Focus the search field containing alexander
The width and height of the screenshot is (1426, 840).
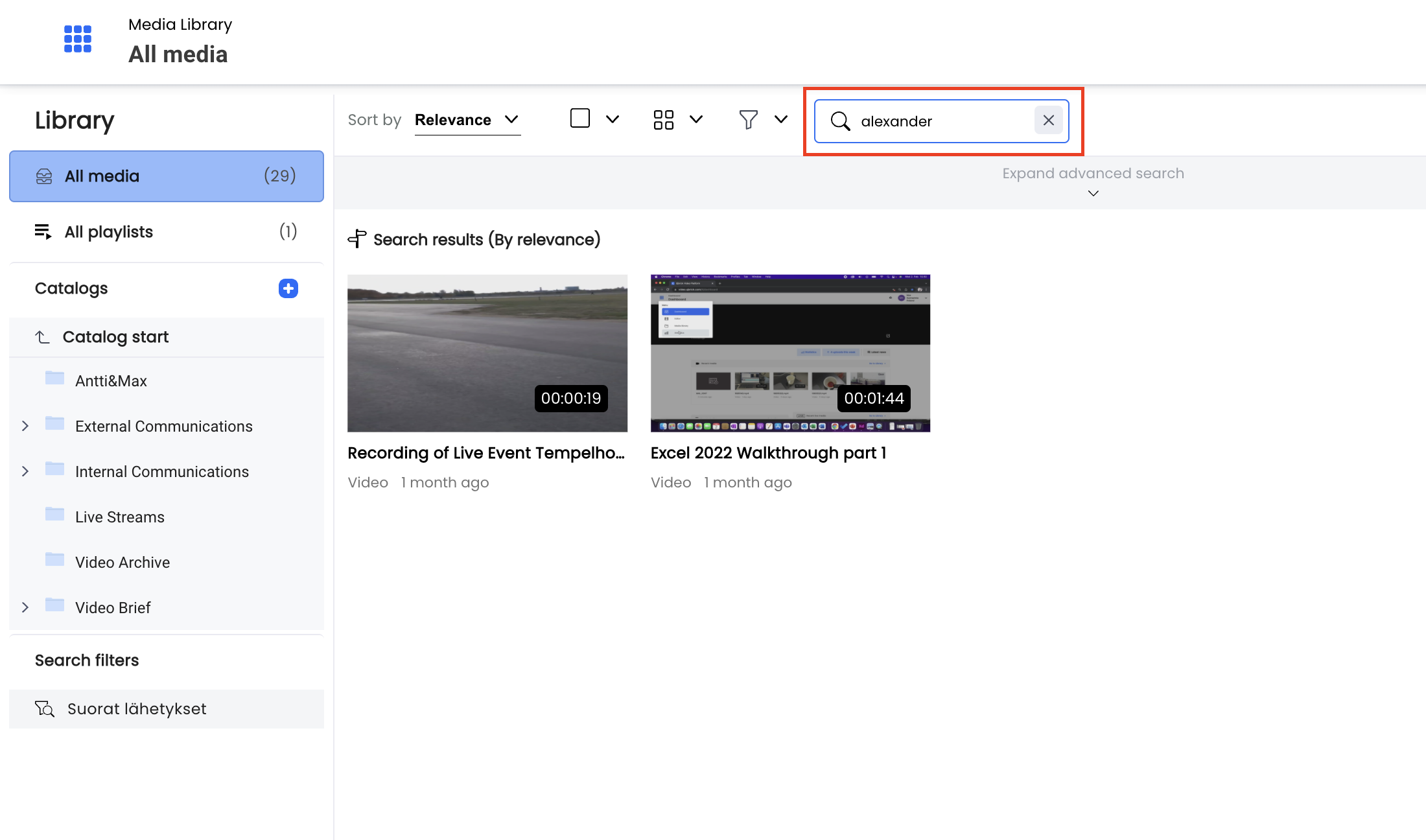[943, 121]
